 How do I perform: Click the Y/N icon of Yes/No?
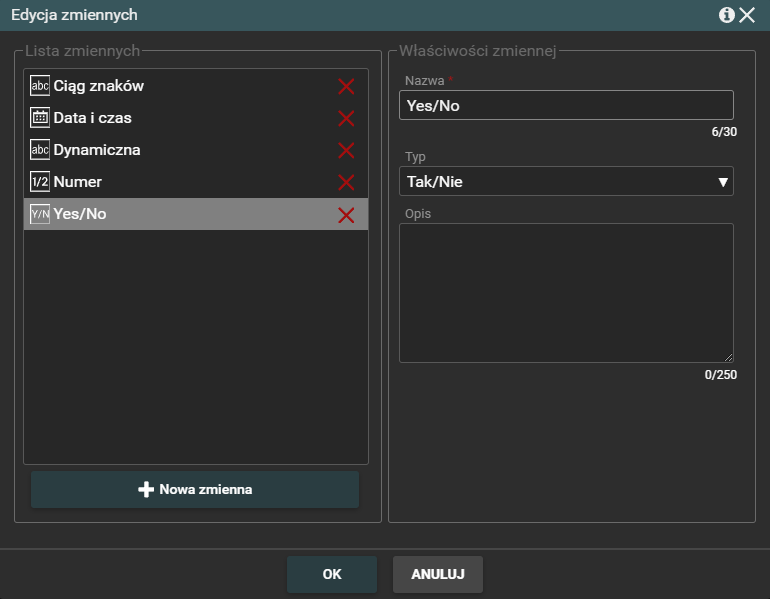tap(40, 214)
